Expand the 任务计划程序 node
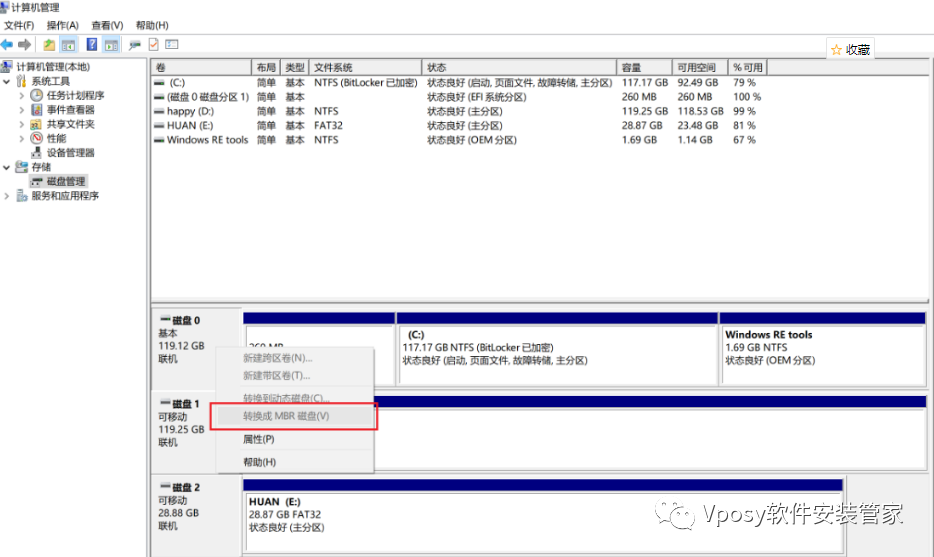This screenshot has width=934, height=557. coord(22,96)
